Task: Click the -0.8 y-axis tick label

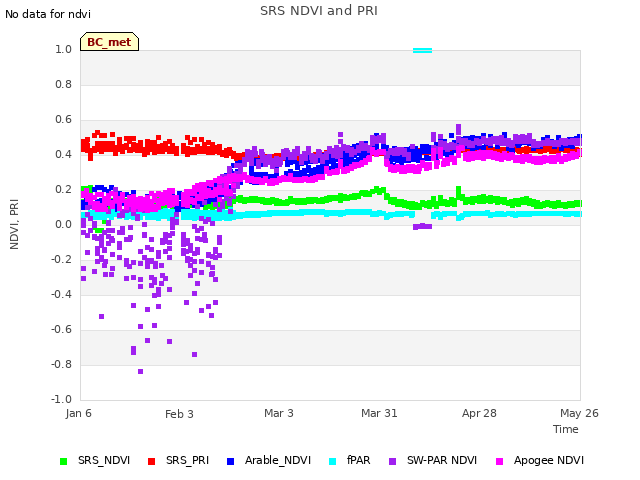Action: click(x=61, y=364)
